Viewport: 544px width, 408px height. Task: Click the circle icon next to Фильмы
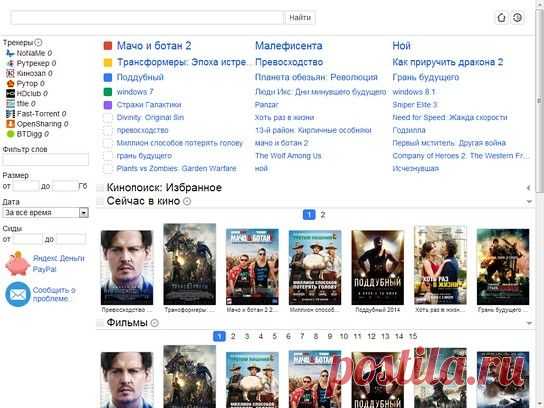click(155, 323)
